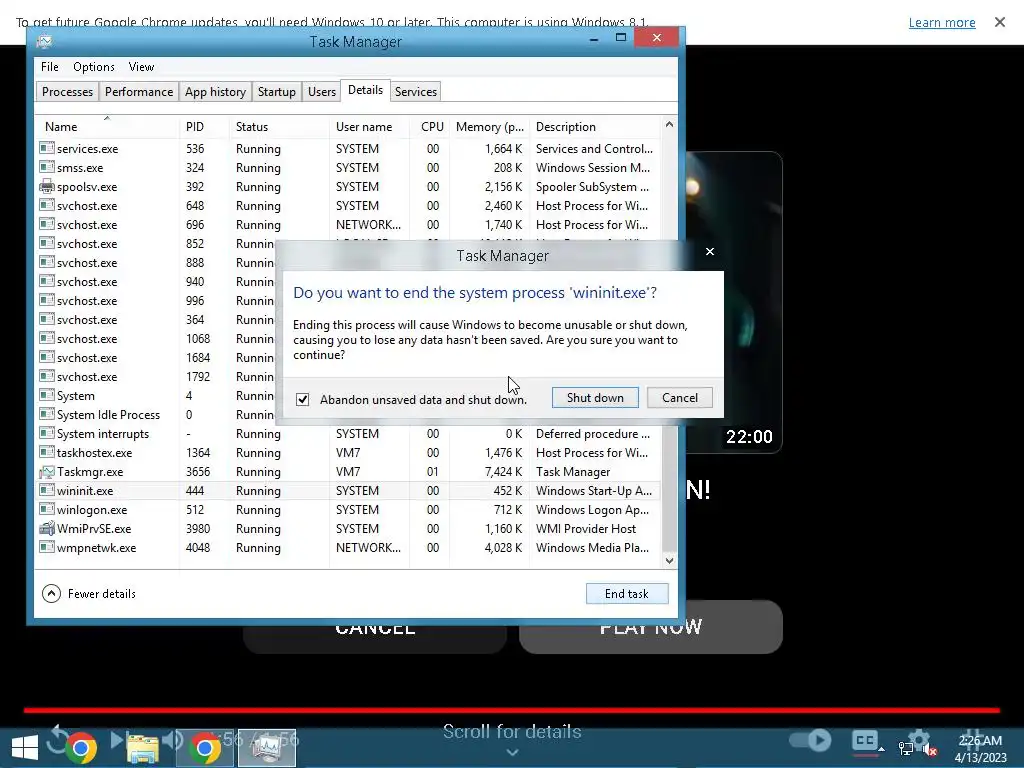Switch to the active Chrome taskbar window
The height and width of the screenshot is (768, 1024).
[204, 748]
